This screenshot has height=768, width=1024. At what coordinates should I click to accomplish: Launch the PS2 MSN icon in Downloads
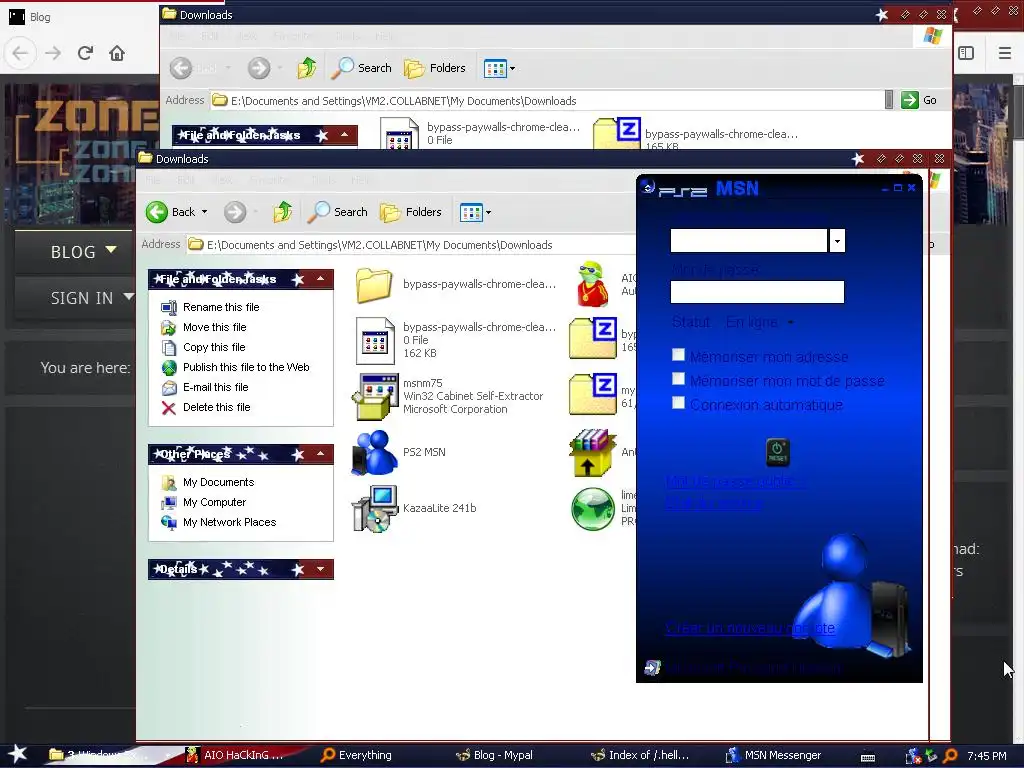375,453
